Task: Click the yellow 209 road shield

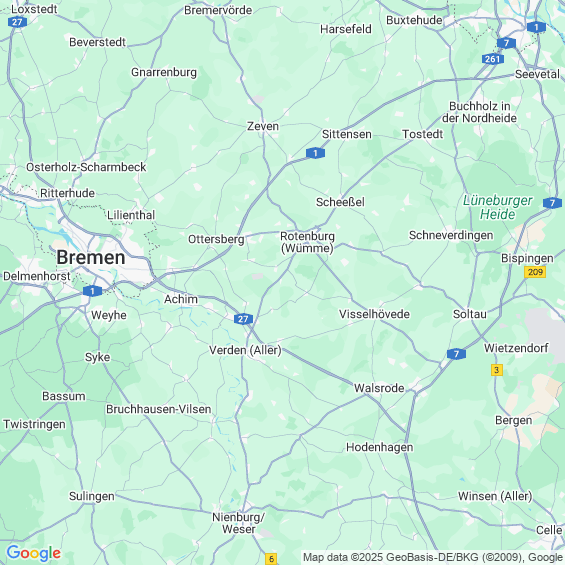Action: coord(535,272)
